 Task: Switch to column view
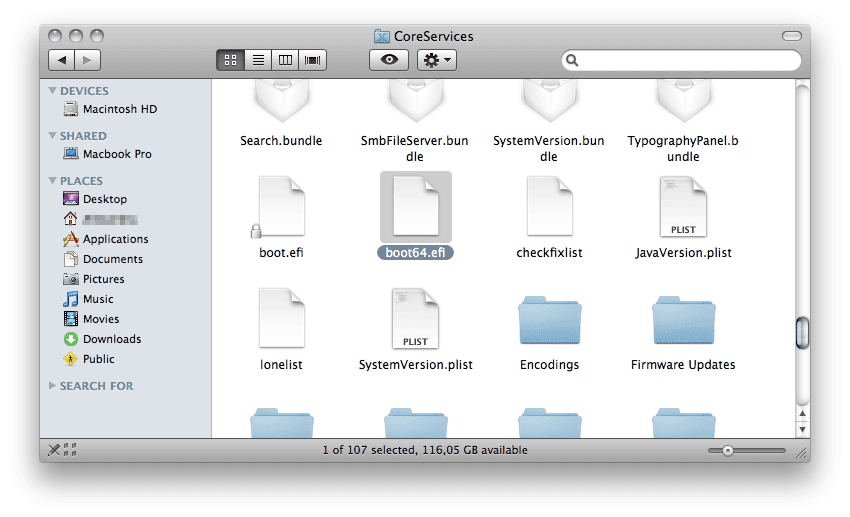click(285, 60)
